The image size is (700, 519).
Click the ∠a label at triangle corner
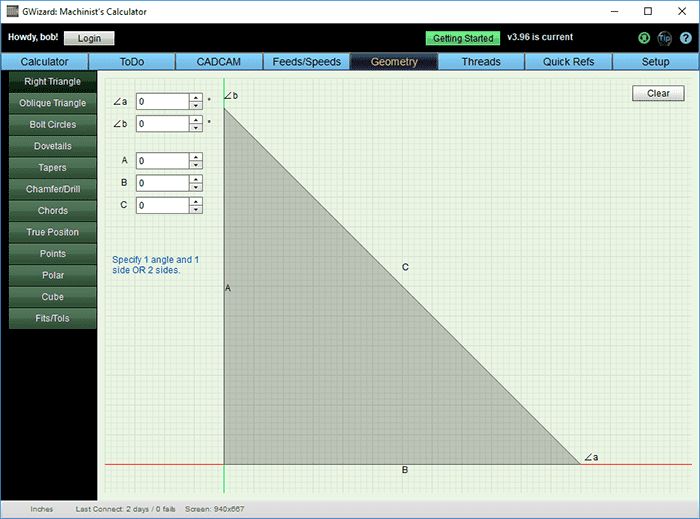[591, 457]
